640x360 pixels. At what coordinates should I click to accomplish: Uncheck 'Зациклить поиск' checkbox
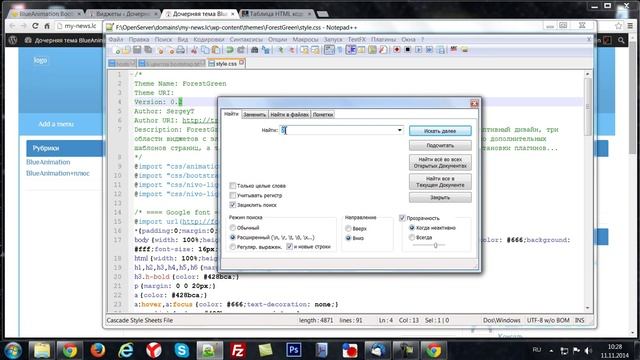click(x=233, y=205)
